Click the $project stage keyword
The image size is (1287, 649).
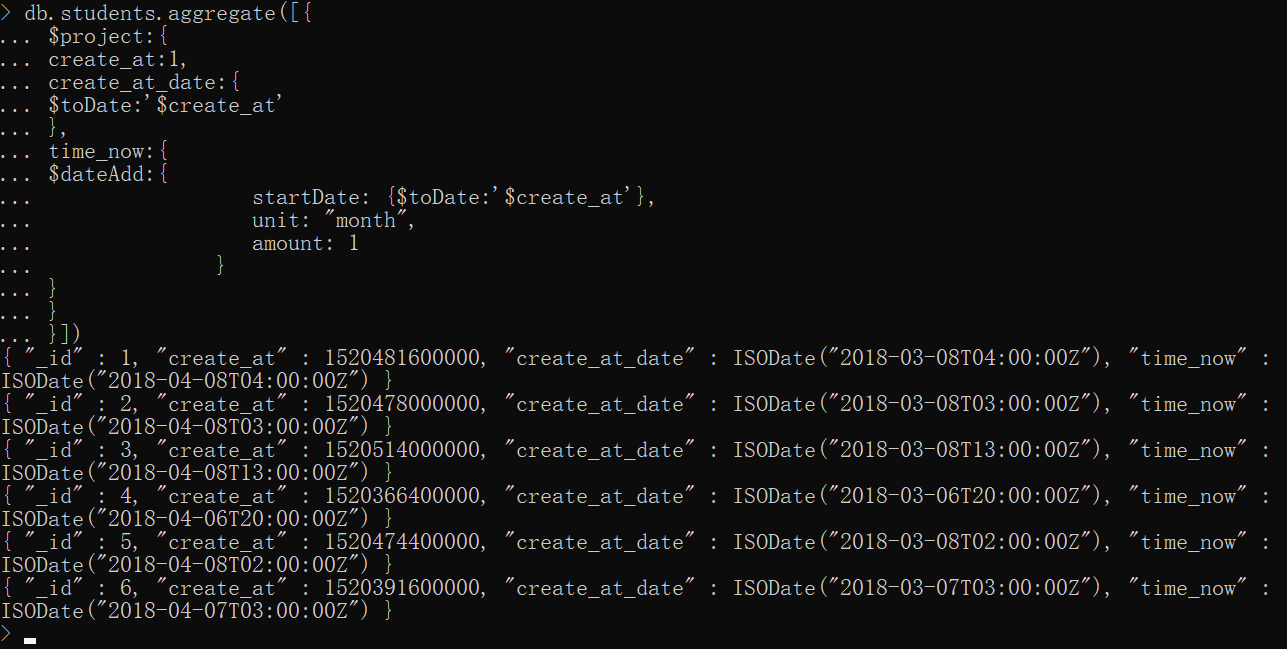pos(96,36)
